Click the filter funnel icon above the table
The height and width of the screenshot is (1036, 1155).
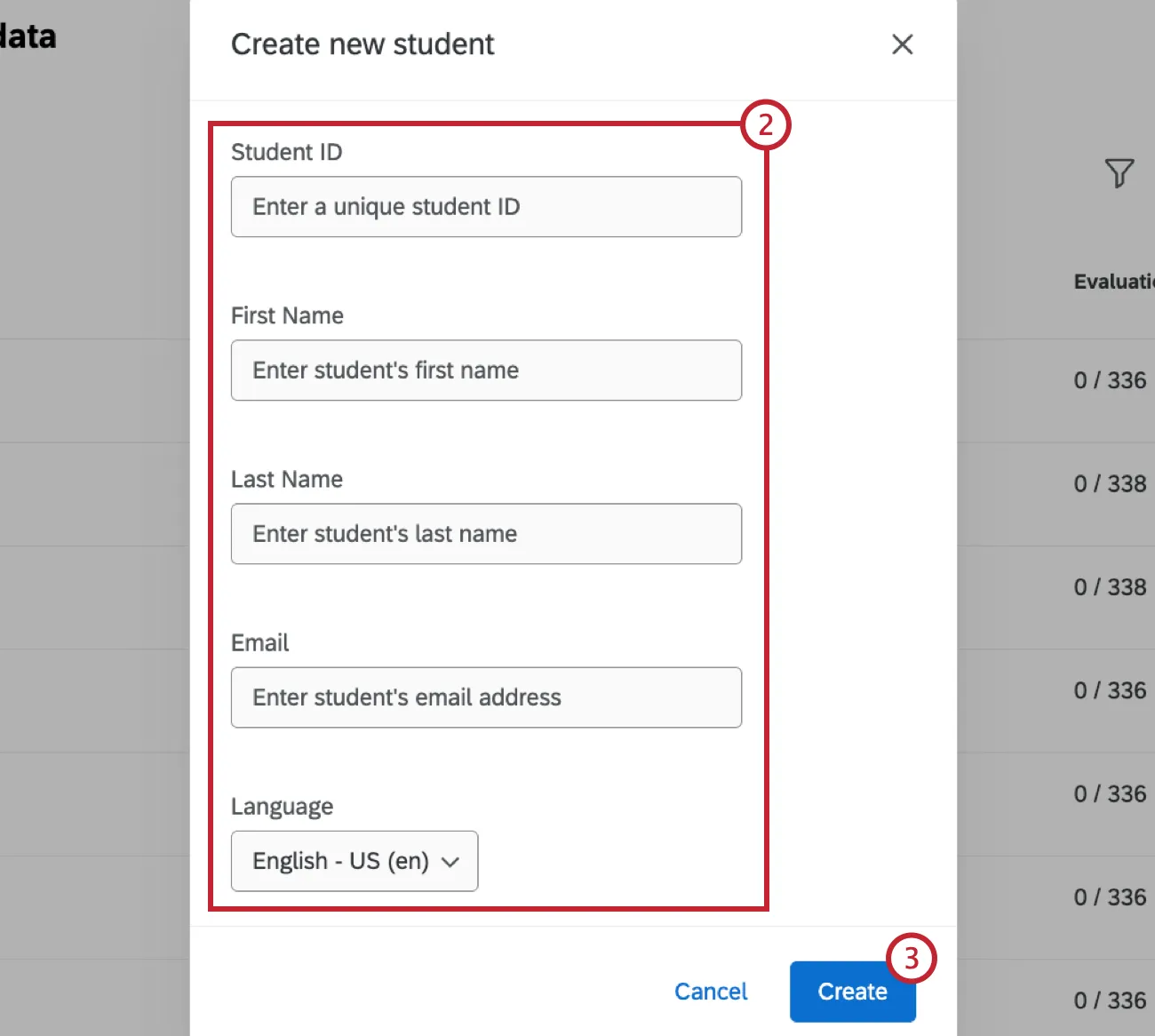point(1119,174)
